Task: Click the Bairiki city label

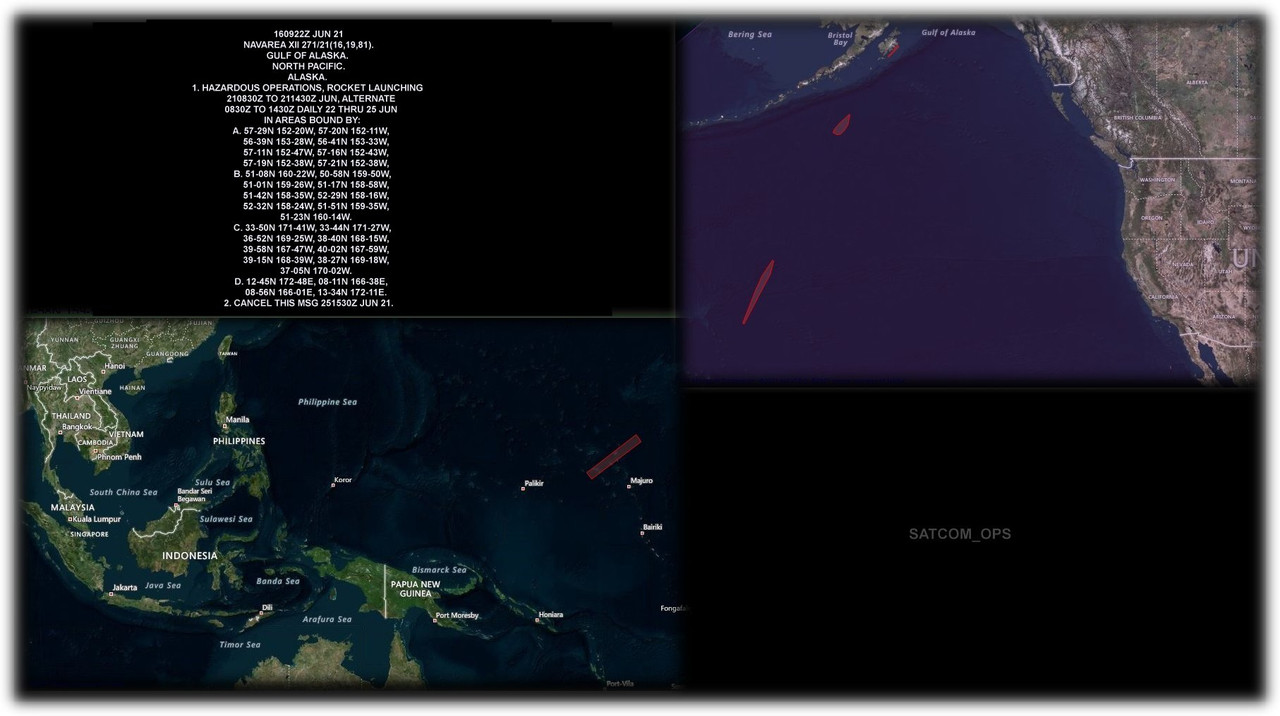Action: point(653,527)
